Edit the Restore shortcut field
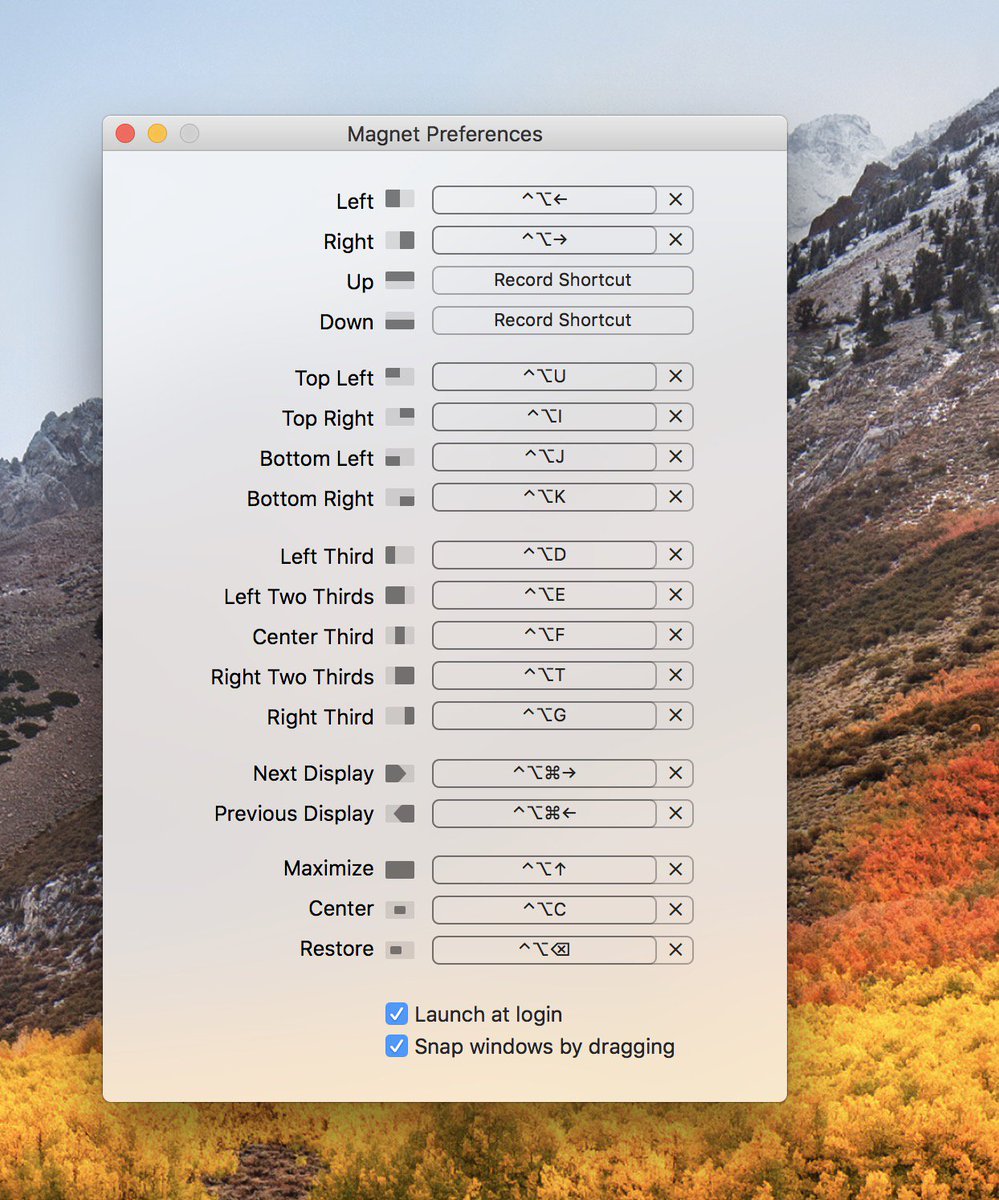 [x=545, y=949]
